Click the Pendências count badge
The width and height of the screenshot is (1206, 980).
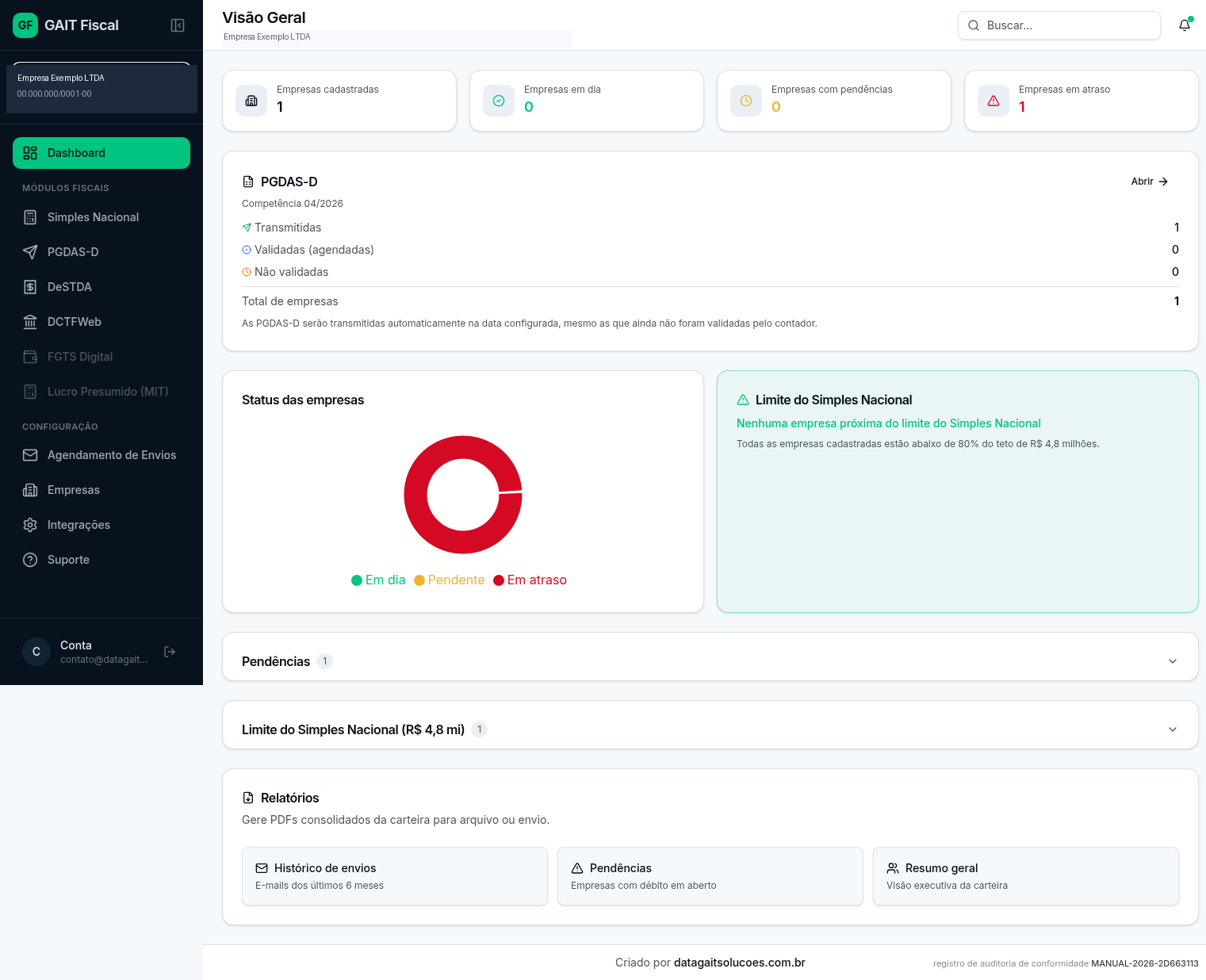pyautogui.click(x=324, y=661)
